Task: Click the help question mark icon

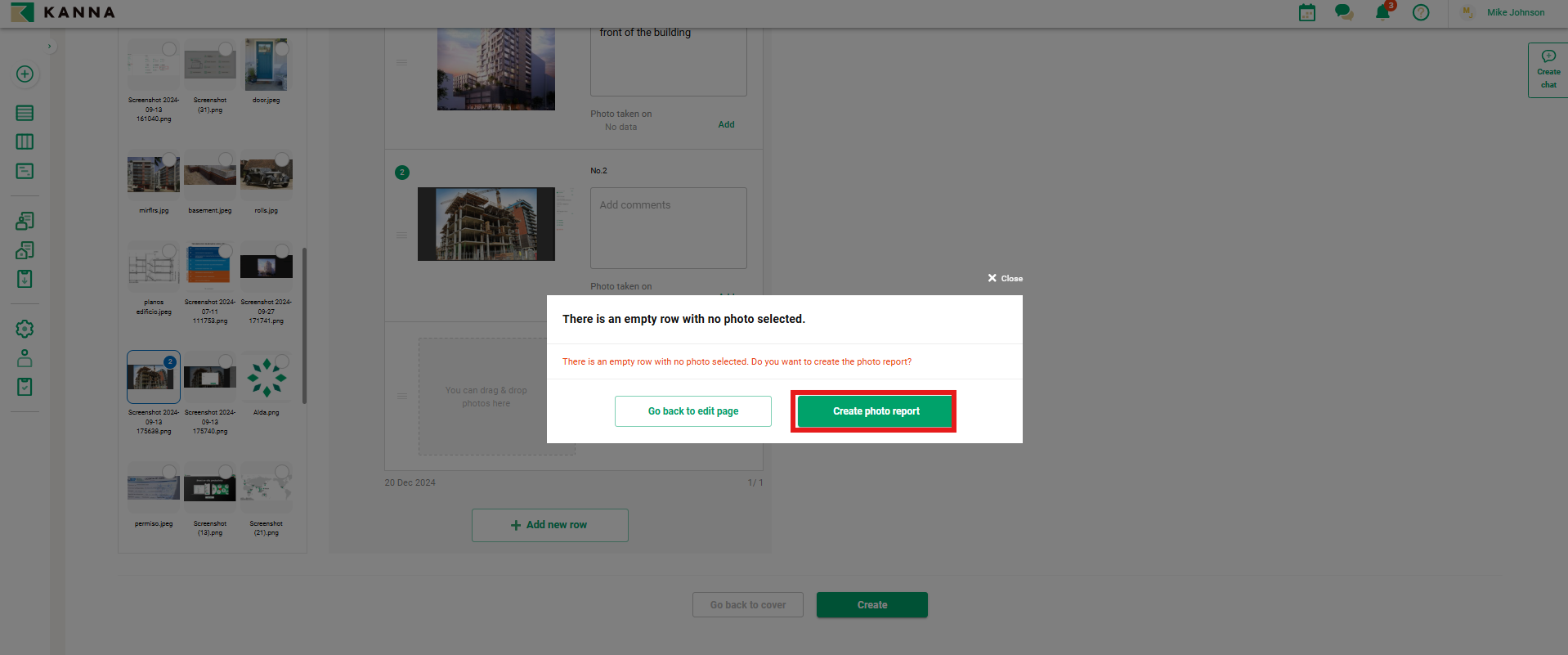Action: [x=1421, y=12]
